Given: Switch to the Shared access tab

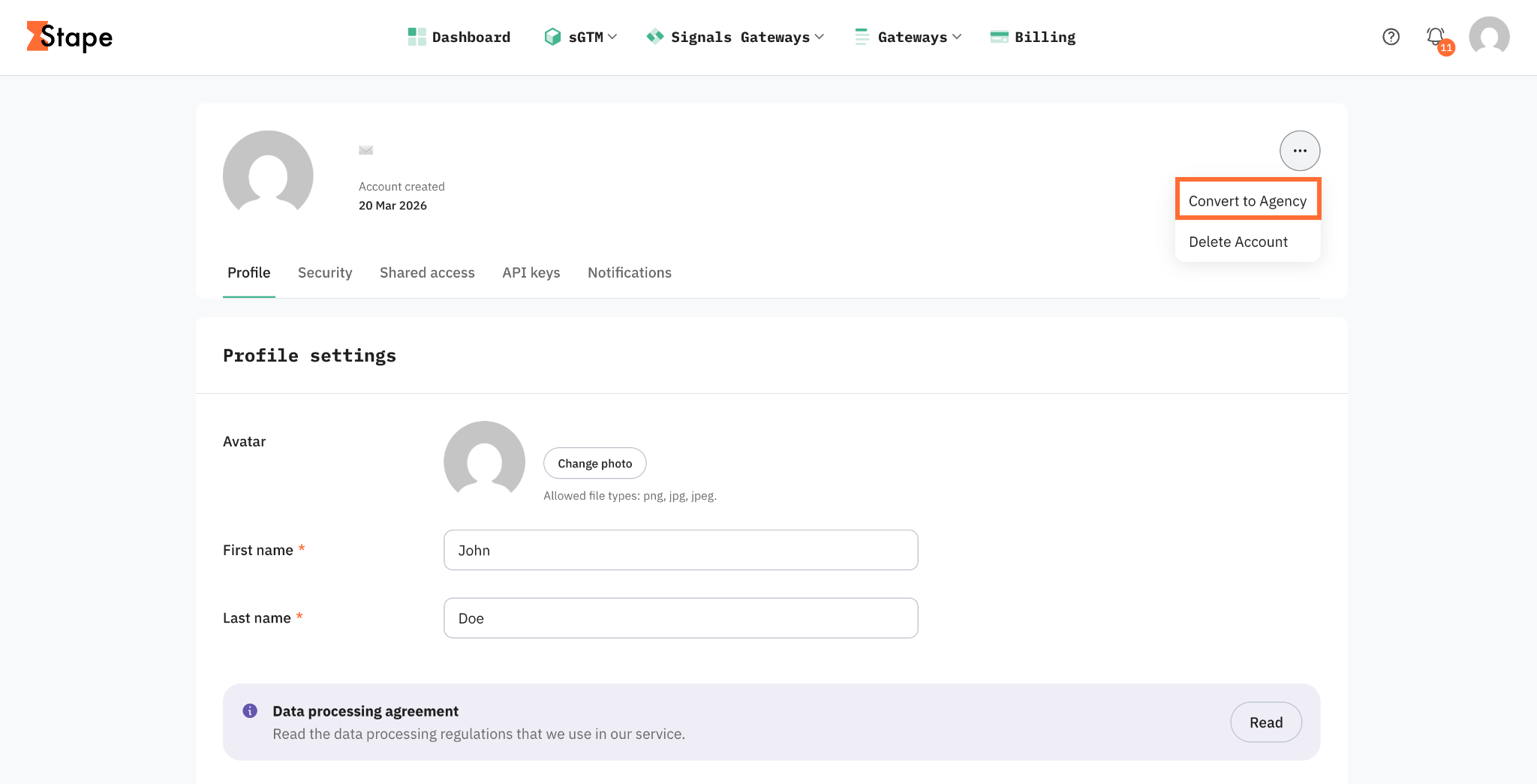Looking at the screenshot, I should (x=427, y=273).
